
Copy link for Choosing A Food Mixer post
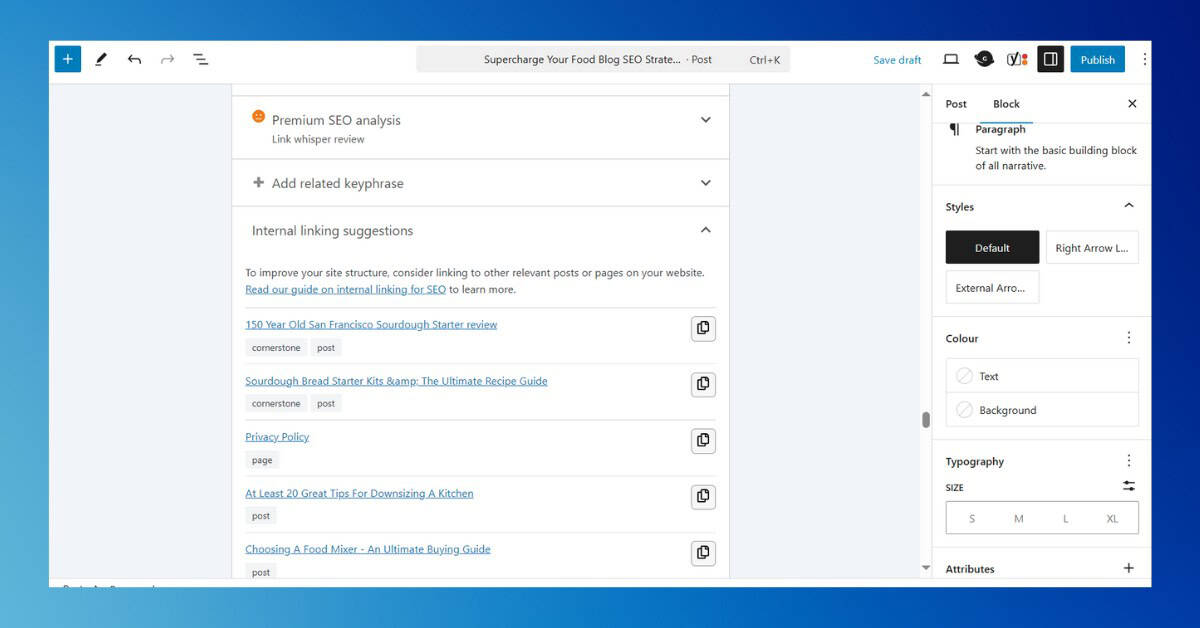pyautogui.click(x=703, y=552)
